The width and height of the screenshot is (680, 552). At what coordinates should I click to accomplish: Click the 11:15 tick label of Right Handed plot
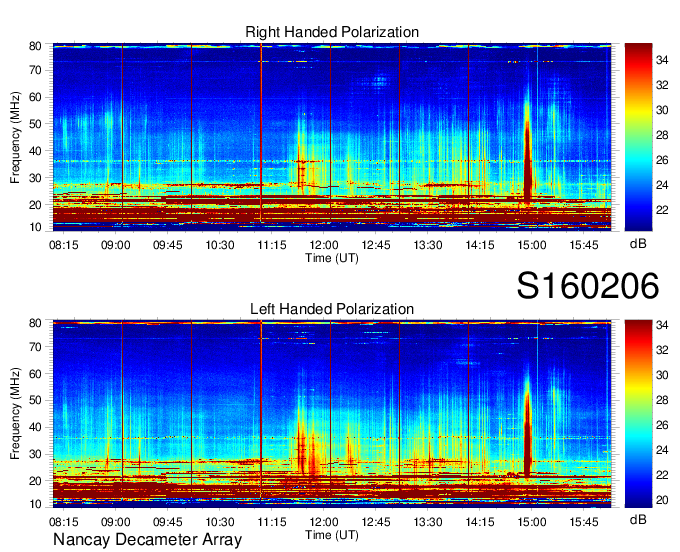point(272,245)
